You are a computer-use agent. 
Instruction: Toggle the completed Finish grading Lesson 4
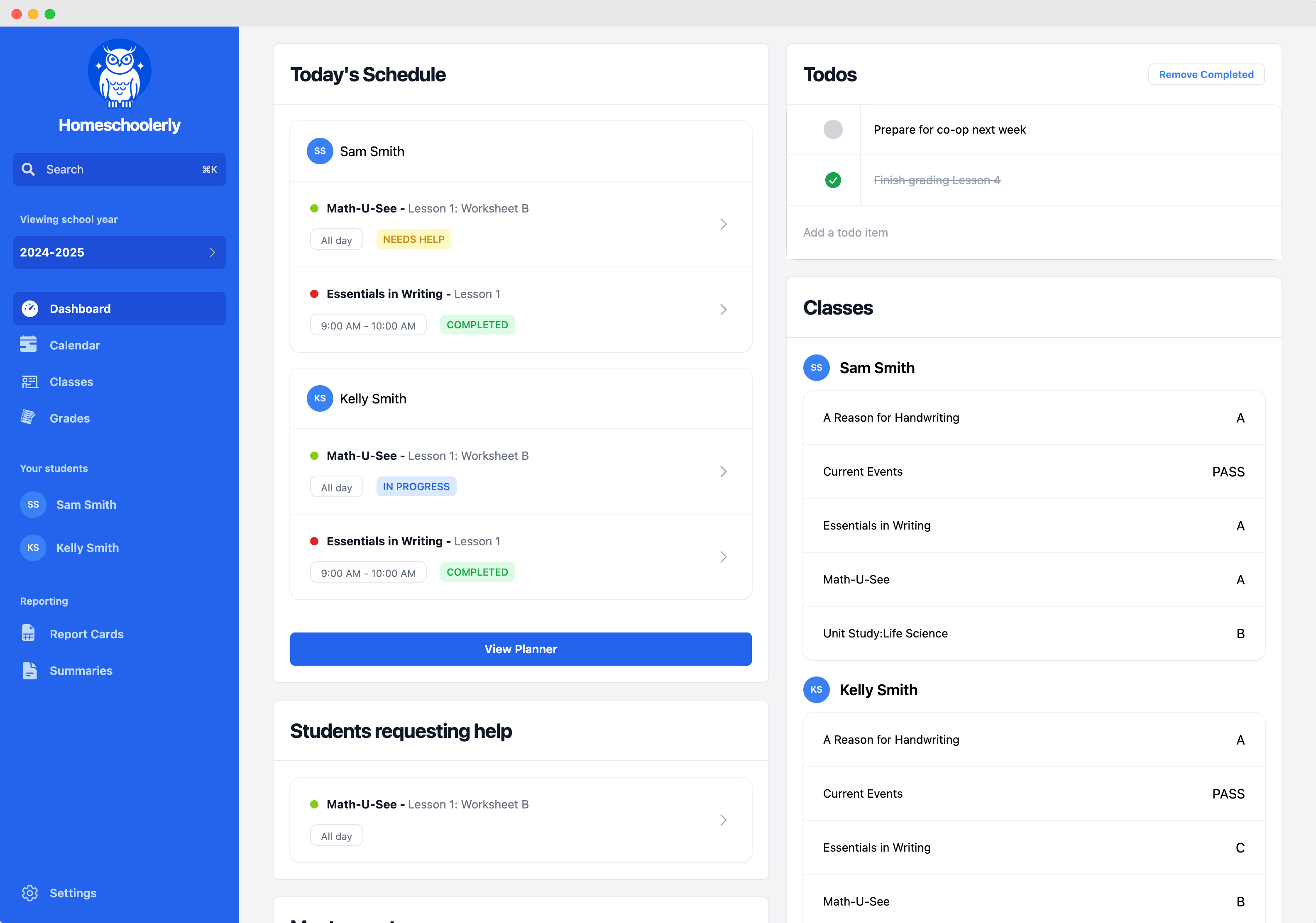833,180
